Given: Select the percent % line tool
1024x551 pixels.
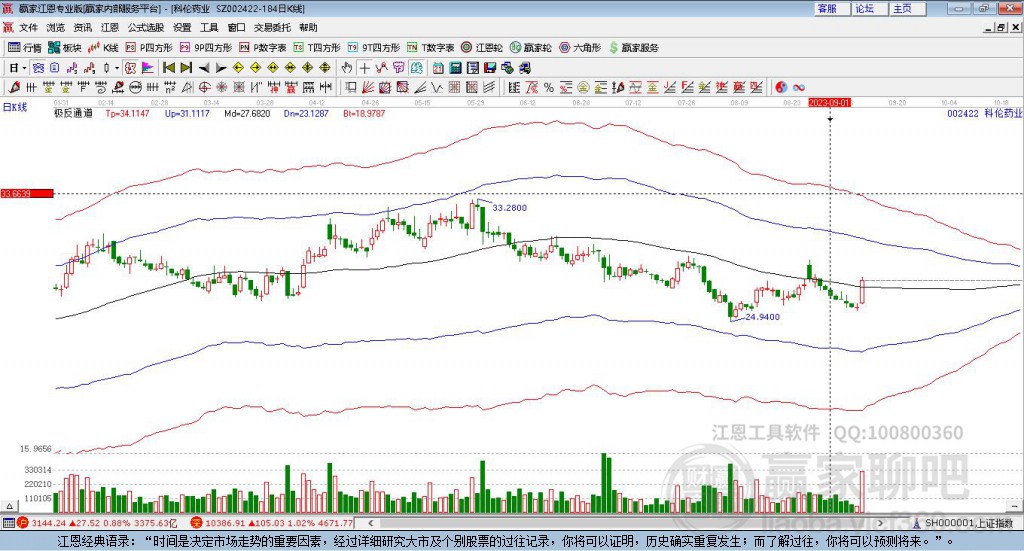Looking at the screenshot, I should pyautogui.click(x=549, y=87).
